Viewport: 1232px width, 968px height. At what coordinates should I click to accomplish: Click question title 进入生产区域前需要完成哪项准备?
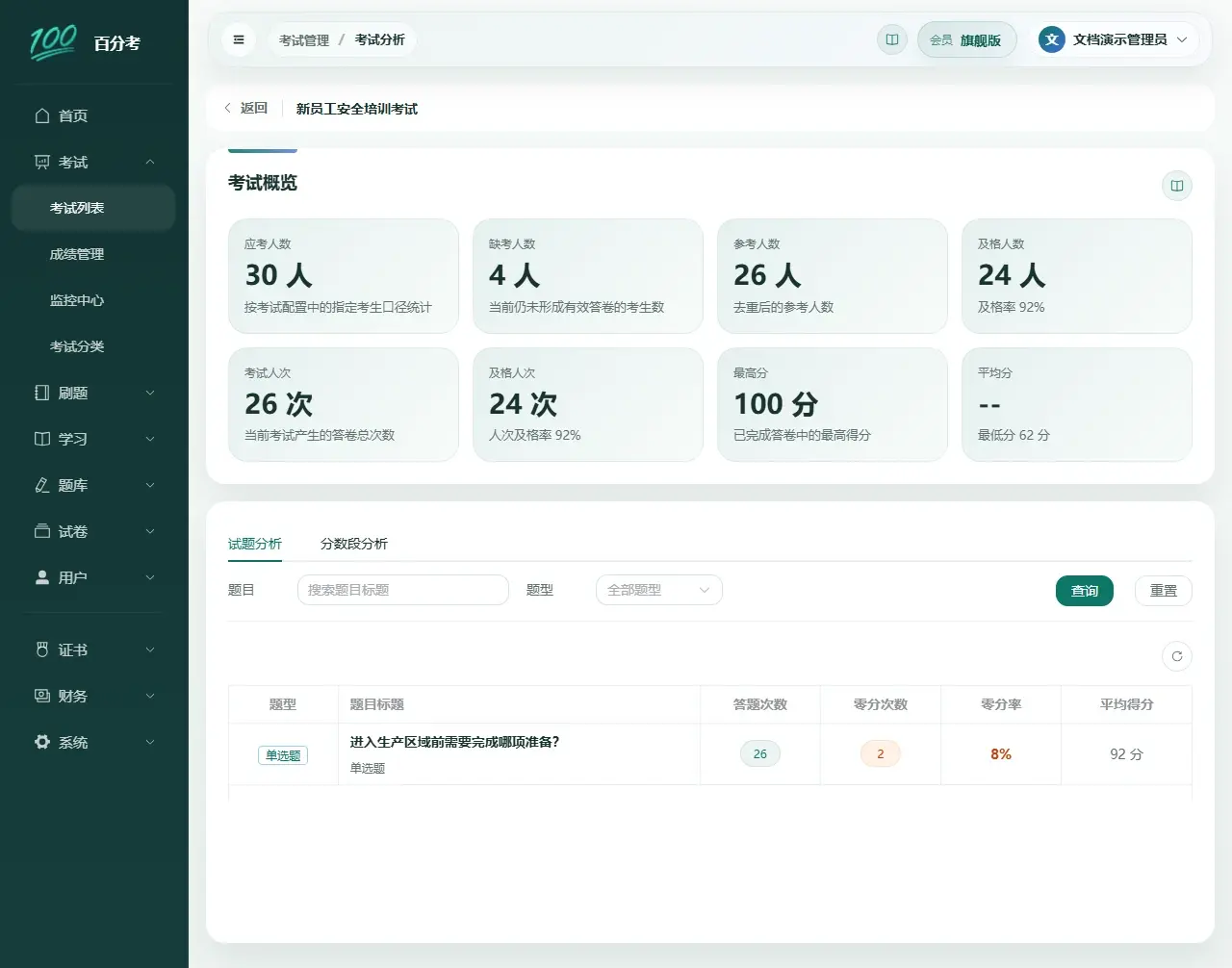pos(454,742)
